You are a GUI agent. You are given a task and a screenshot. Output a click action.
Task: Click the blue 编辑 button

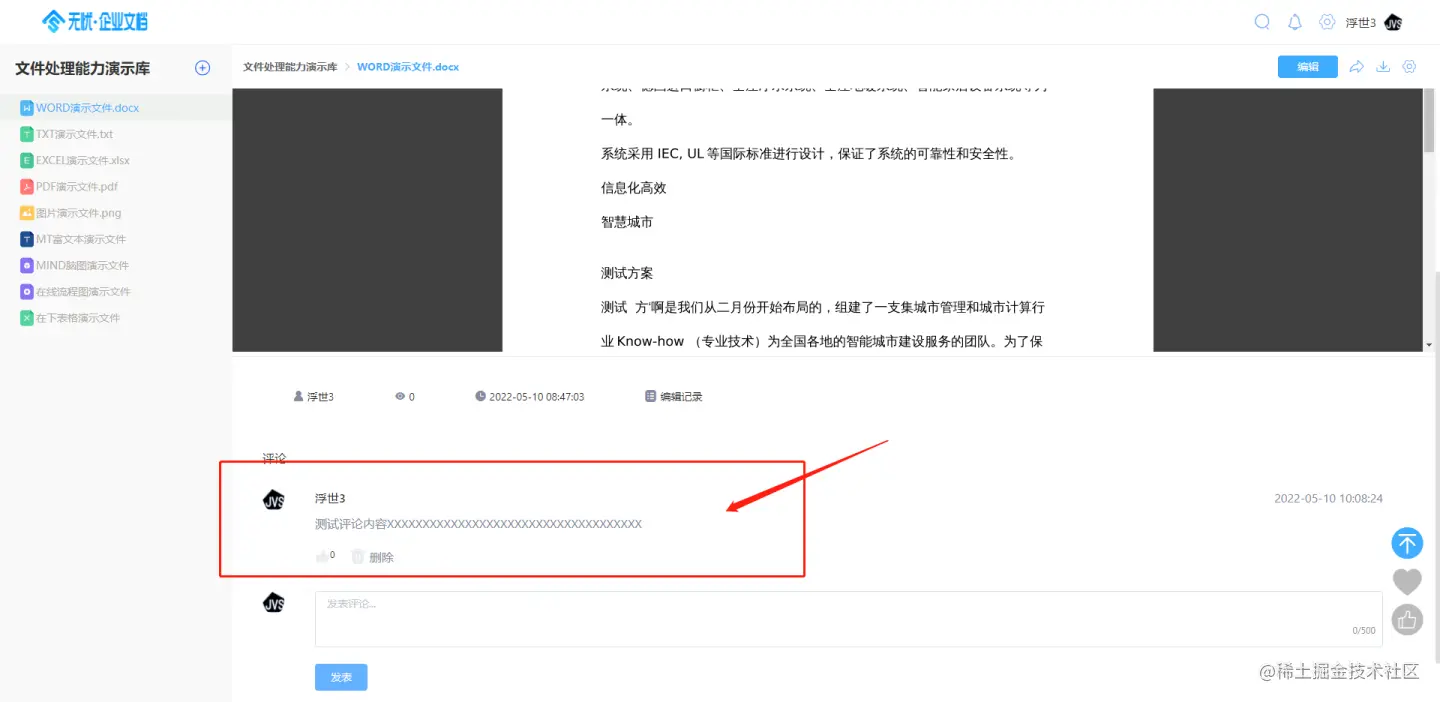point(1308,67)
